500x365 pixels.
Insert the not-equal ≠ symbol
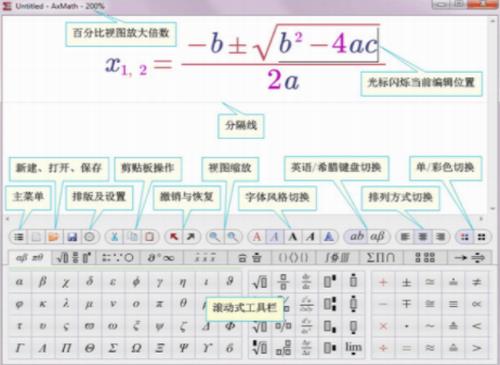pos(477,282)
